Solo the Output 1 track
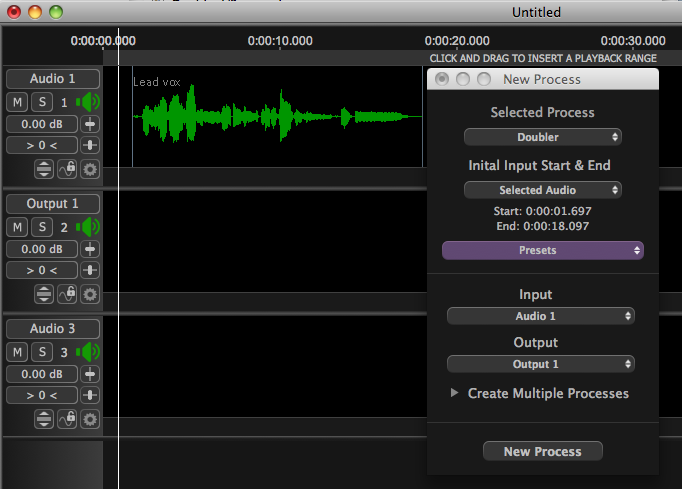The width and height of the screenshot is (682, 489). point(41,227)
